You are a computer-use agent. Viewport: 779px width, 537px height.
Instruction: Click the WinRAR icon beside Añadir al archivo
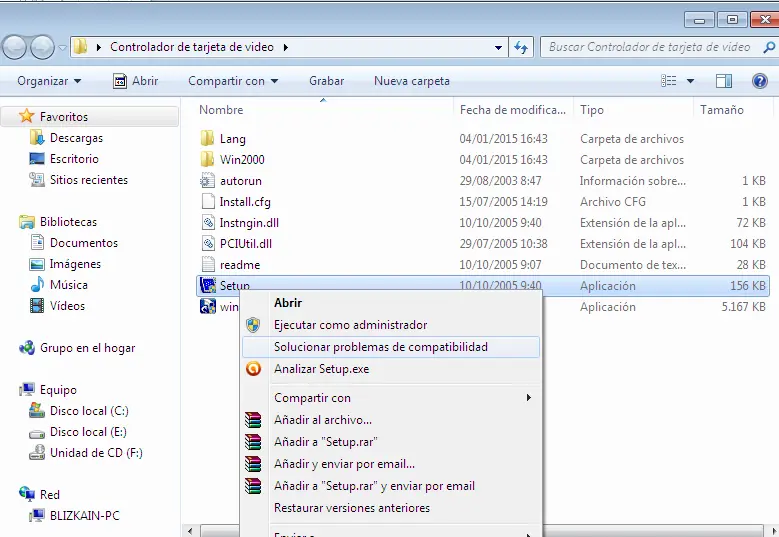click(x=254, y=420)
